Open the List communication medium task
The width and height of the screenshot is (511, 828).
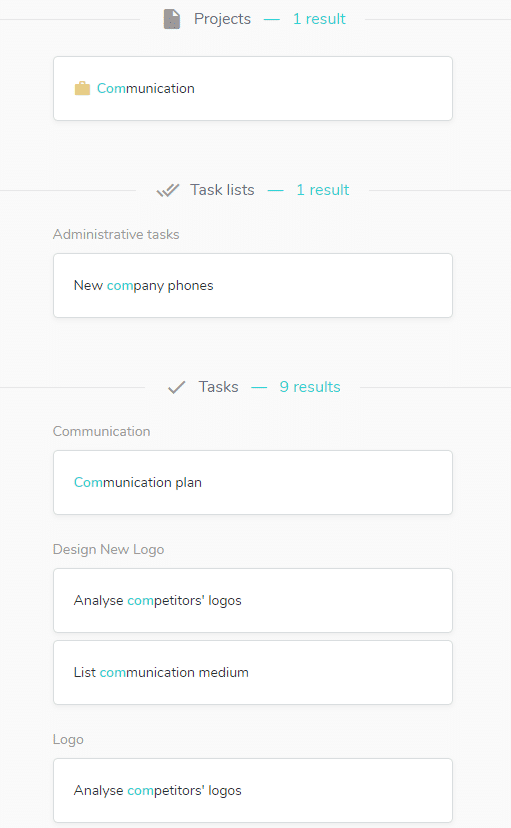tap(253, 672)
